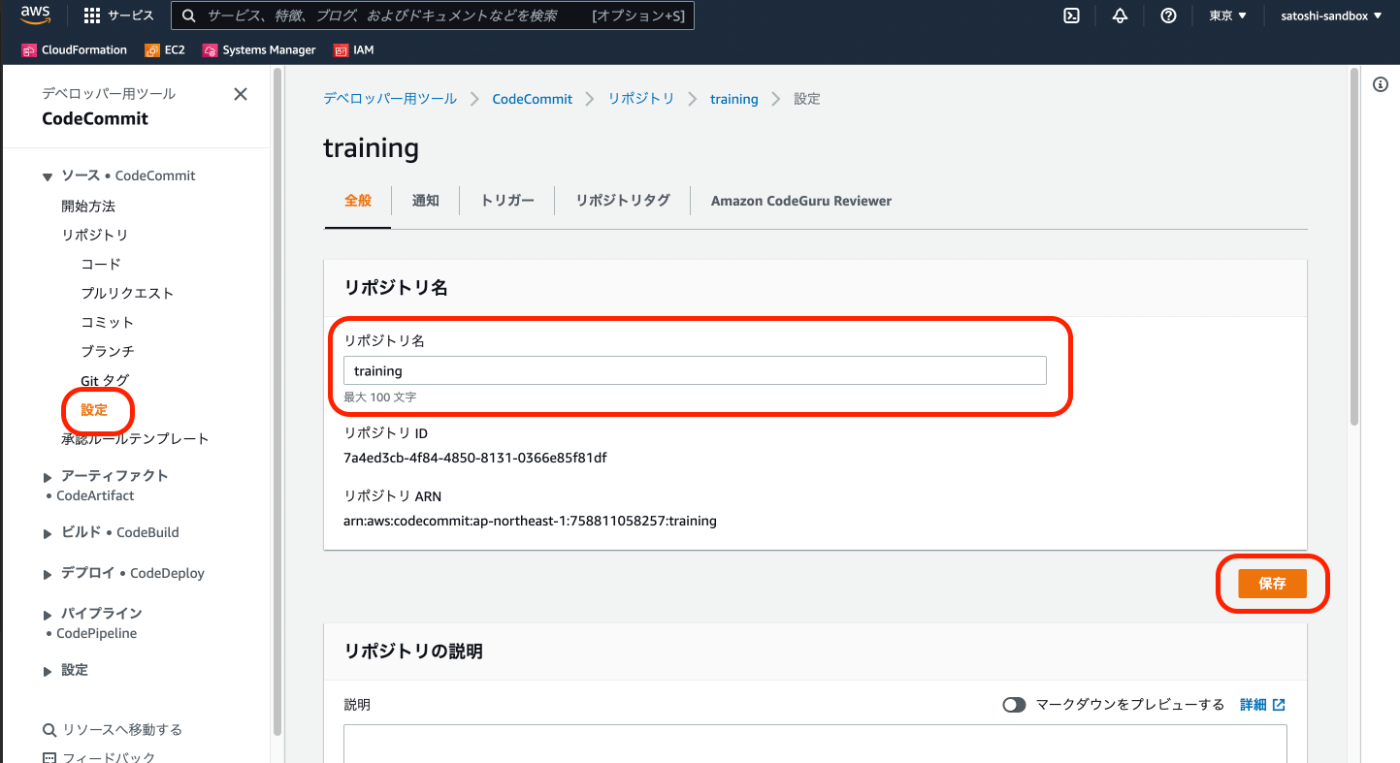Switch to the トリガー tab

(507, 201)
